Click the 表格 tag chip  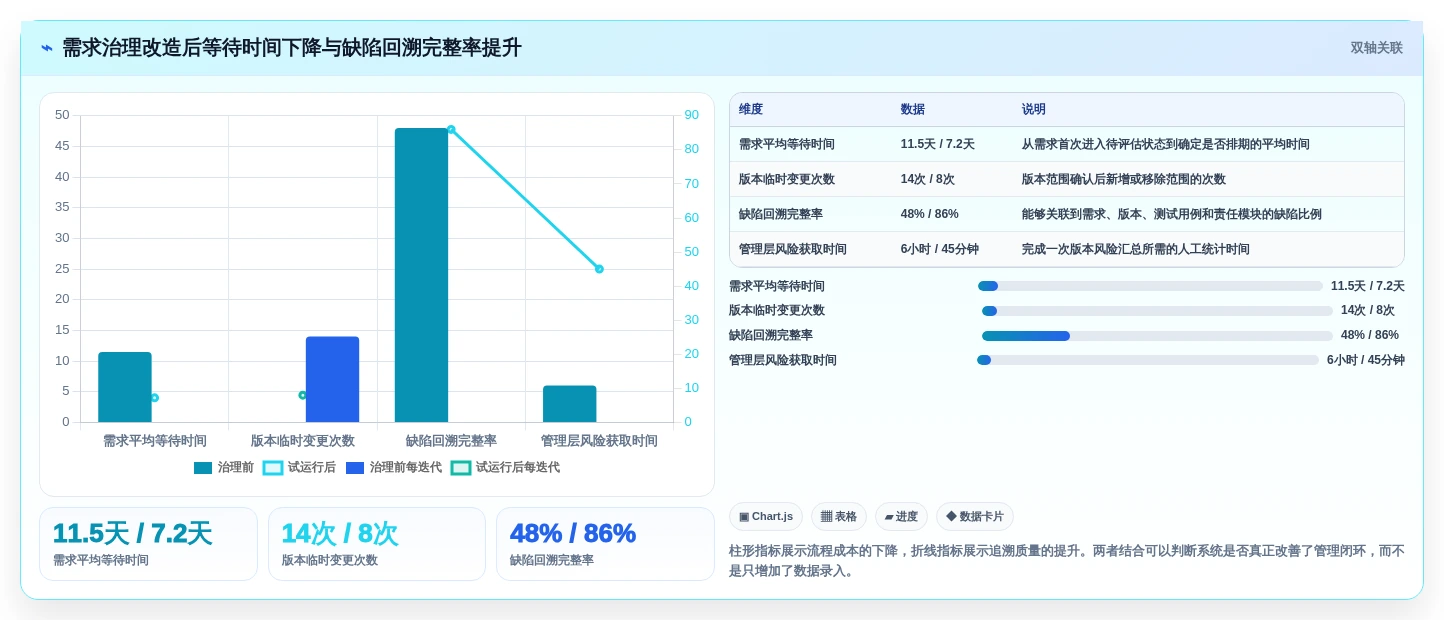[x=839, y=516]
